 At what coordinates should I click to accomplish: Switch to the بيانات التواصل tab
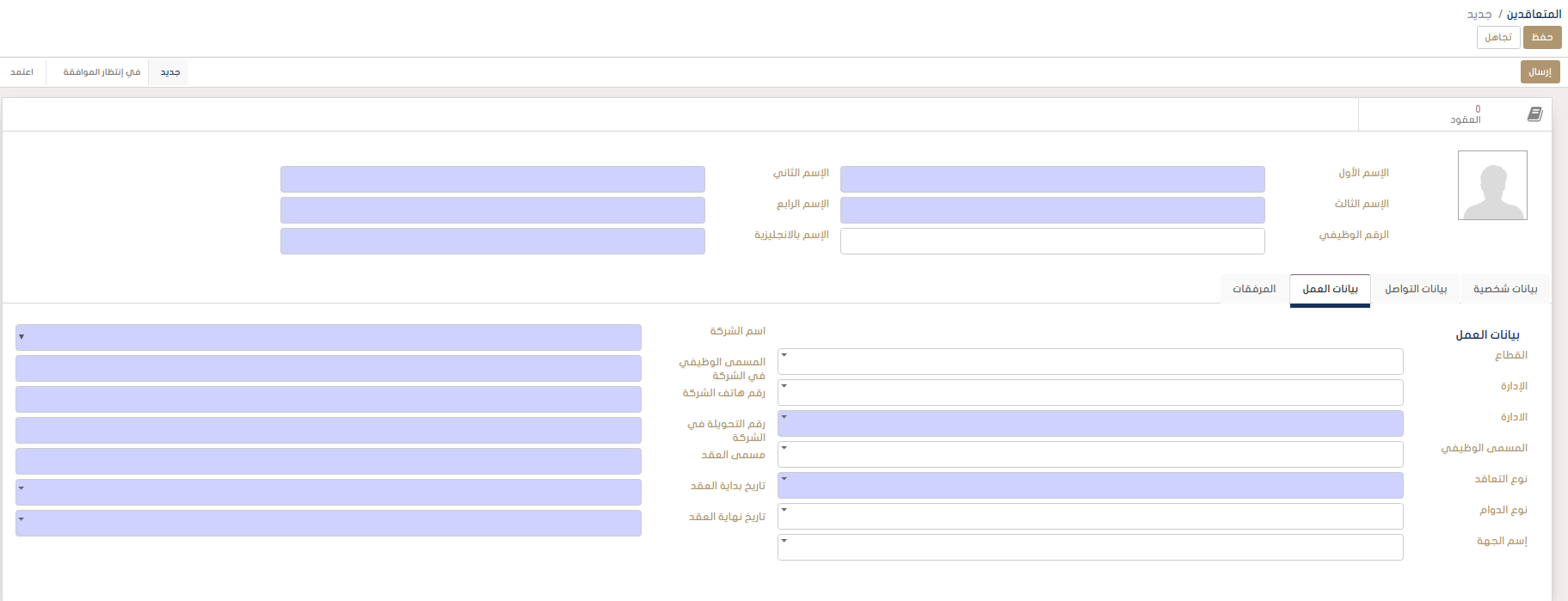coord(1415,289)
